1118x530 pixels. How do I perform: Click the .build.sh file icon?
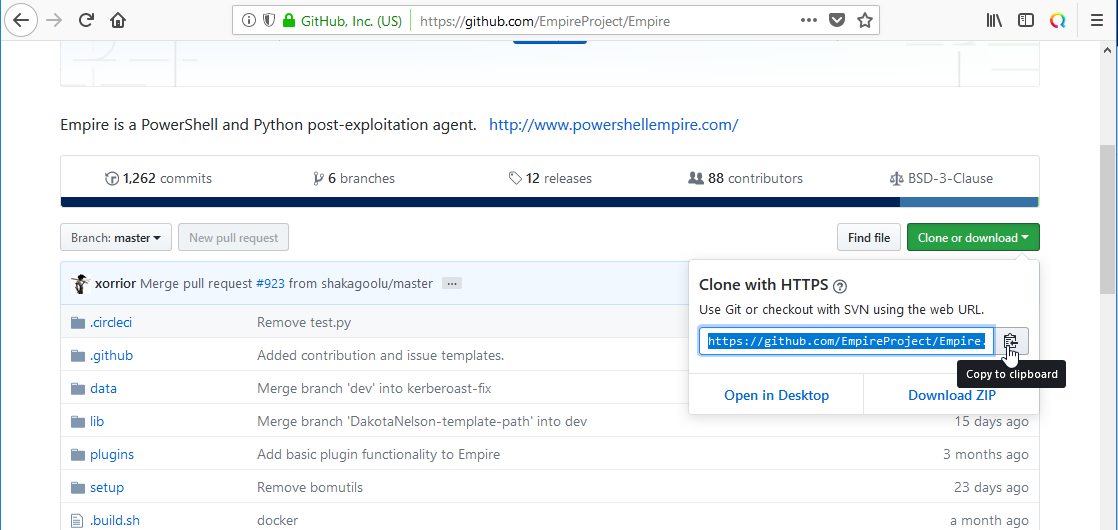click(x=78, y=521)
